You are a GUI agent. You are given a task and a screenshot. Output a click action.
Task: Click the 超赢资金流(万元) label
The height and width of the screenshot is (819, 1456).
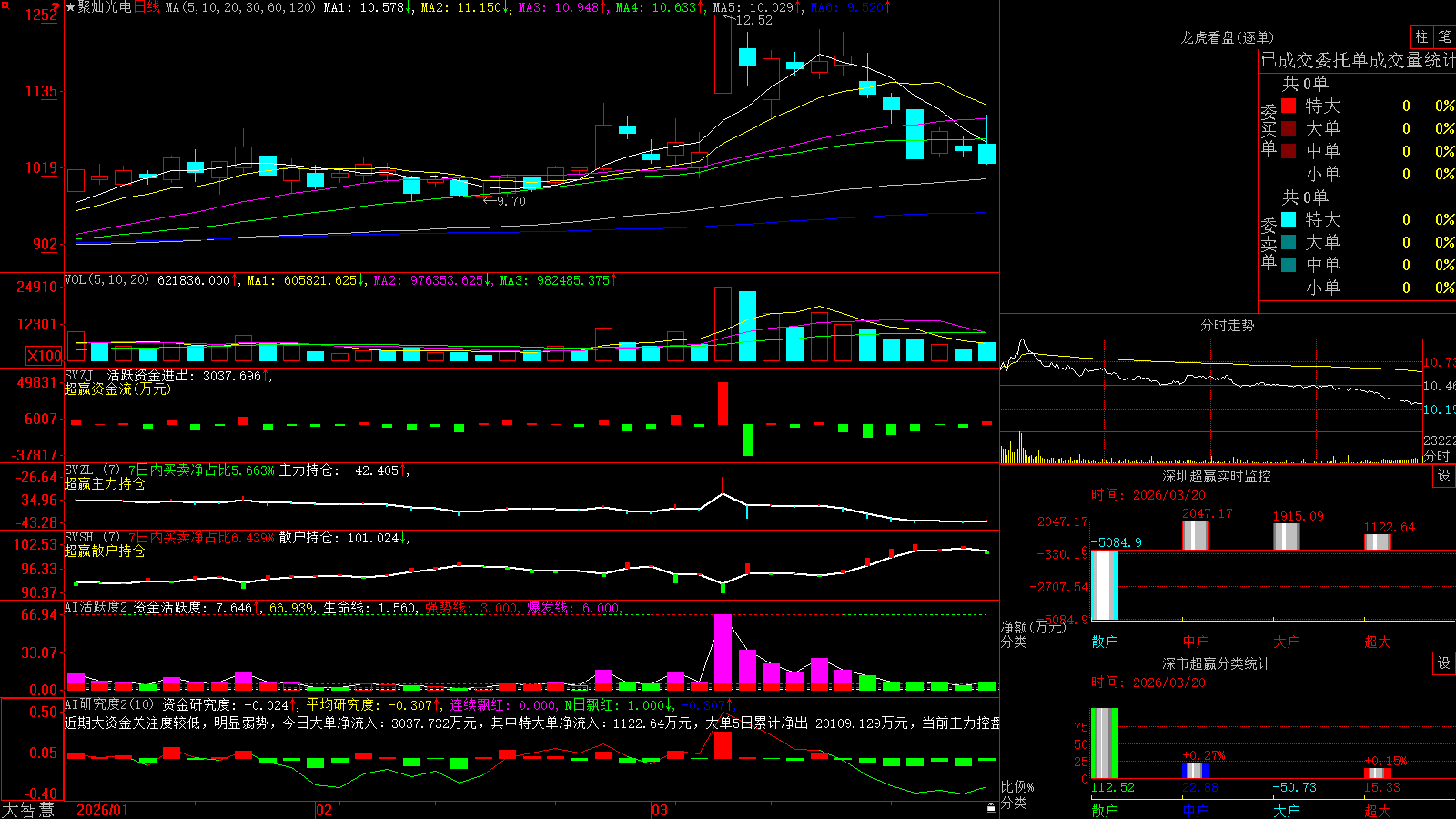pyautogui.click(x=117, y=389)
